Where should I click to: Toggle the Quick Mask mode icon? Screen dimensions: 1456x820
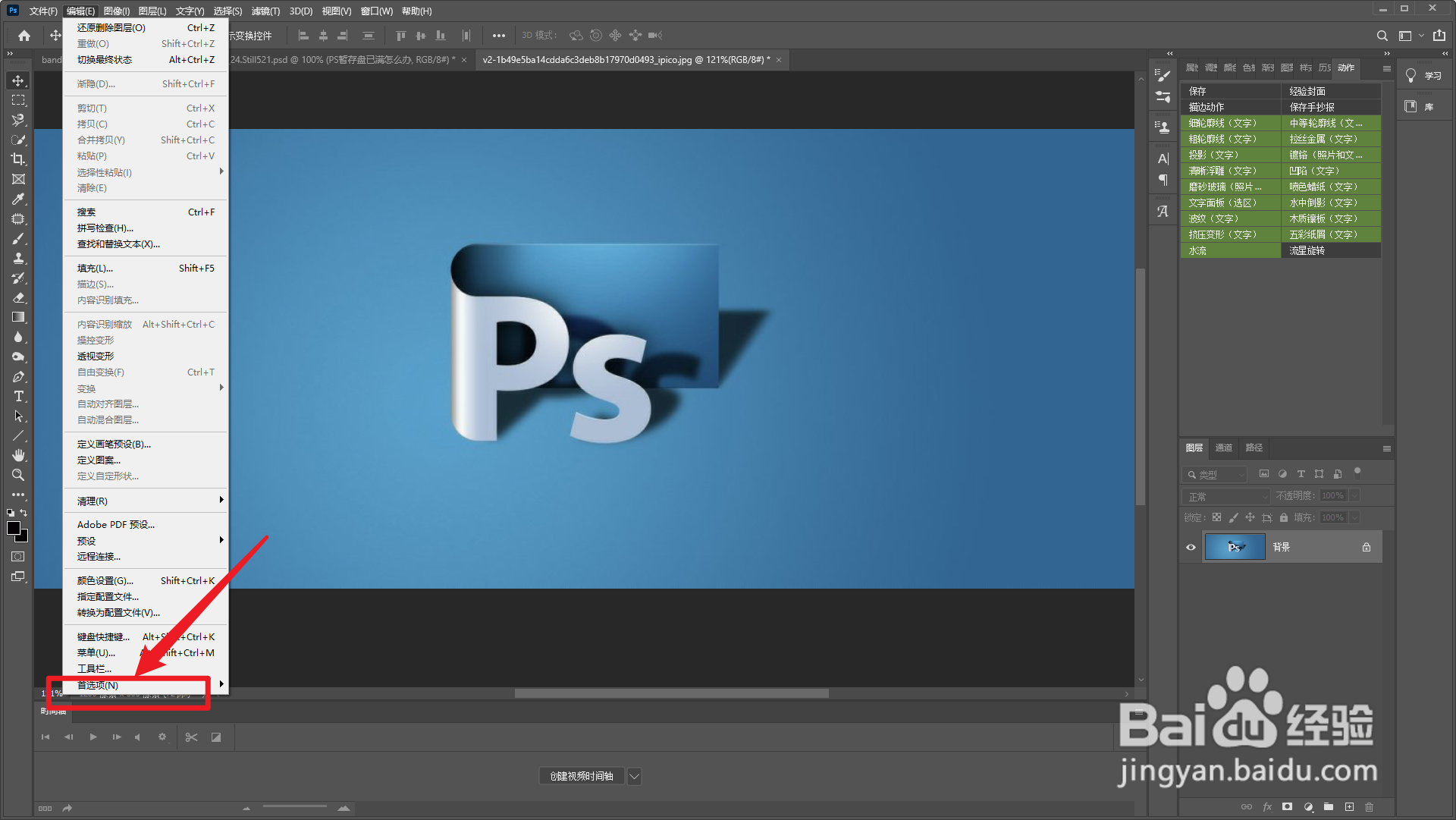18,557
